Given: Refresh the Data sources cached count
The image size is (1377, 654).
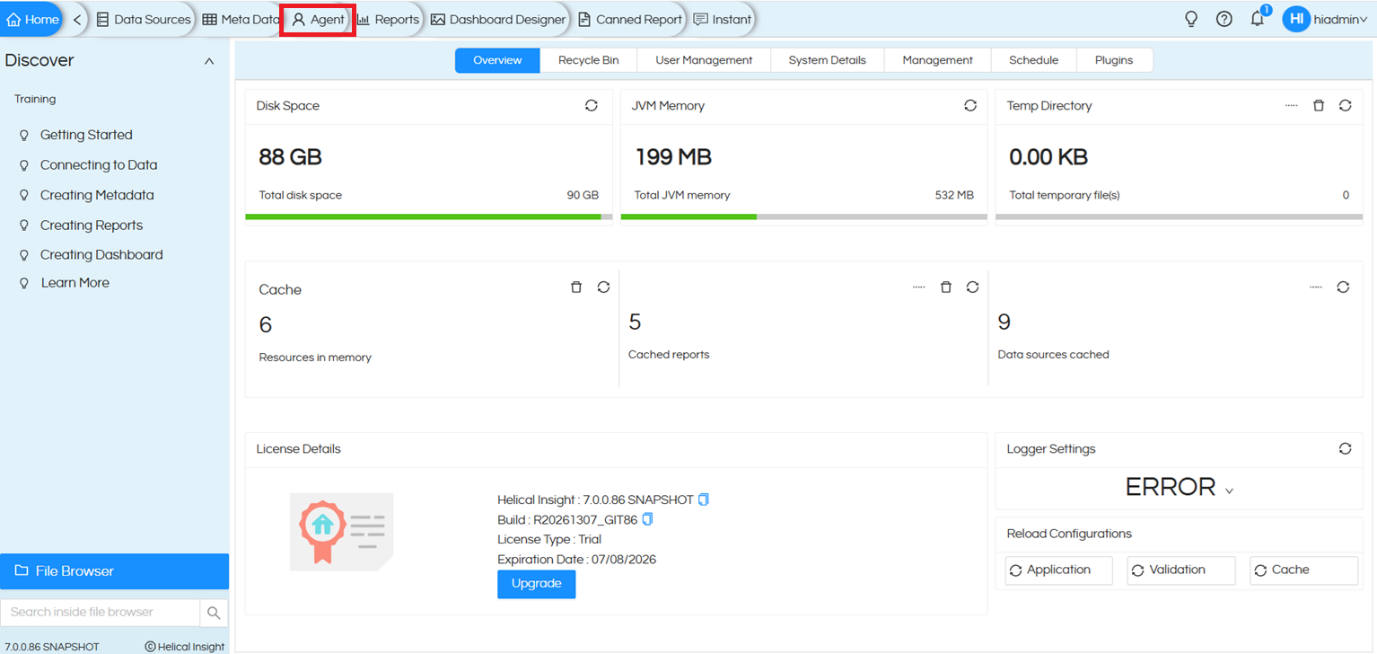Looking at the screenshot, I should pos(1343,287).
